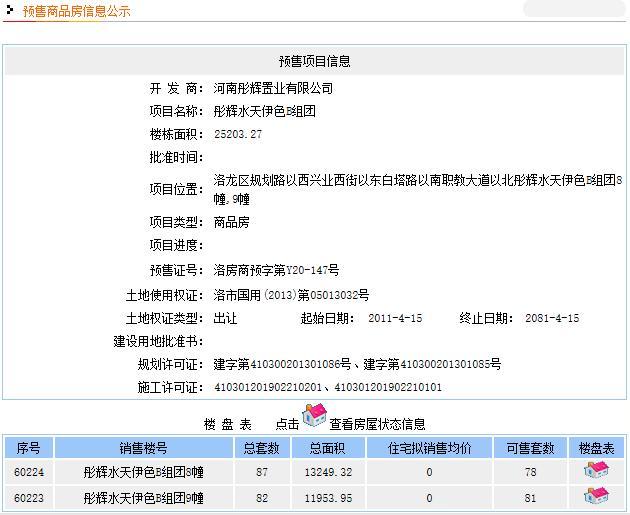Viewport: 630px width, 515px height.
Task: Open building table for 彤辉水天伊色B组团8幢
Action: (596, 470)
